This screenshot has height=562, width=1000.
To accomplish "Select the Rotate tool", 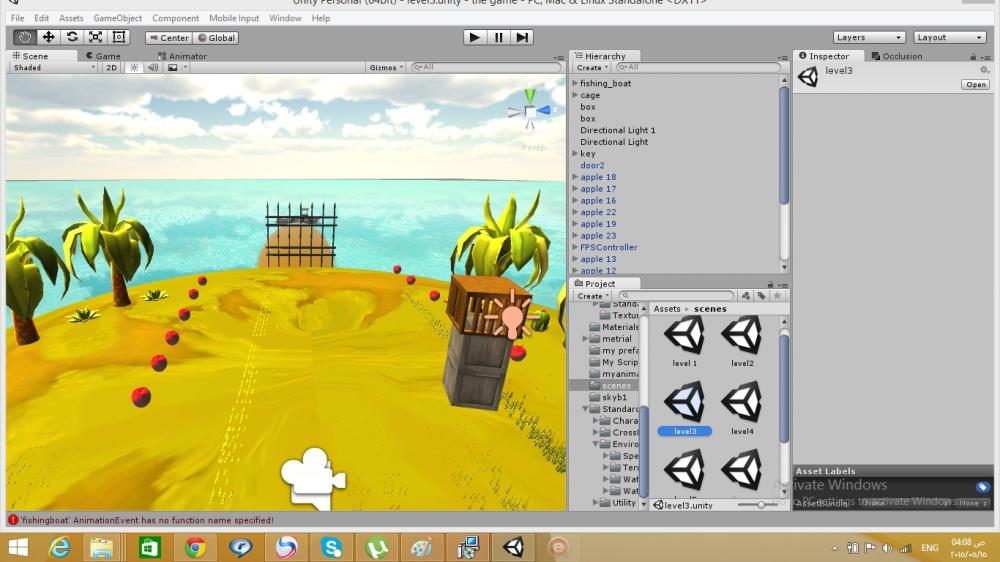I will 72,37.
